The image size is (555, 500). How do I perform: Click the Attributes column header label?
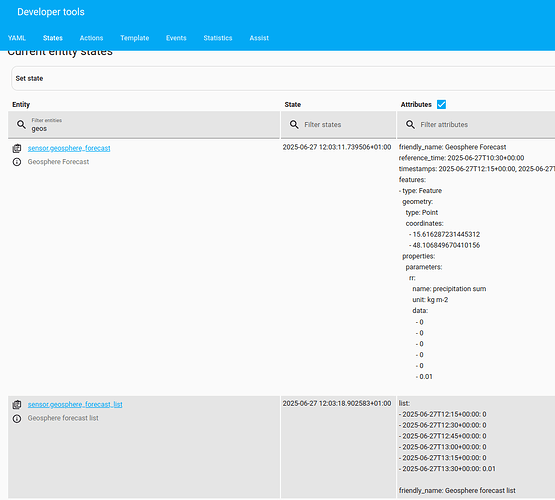click(x=416, y=104)
